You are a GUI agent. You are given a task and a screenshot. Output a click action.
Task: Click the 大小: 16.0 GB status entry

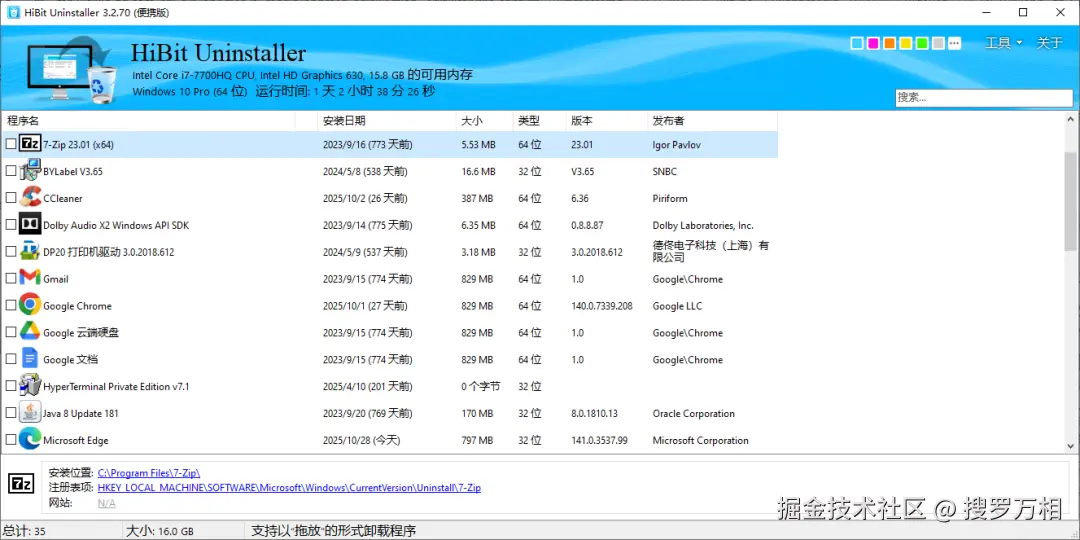[160, 531]
